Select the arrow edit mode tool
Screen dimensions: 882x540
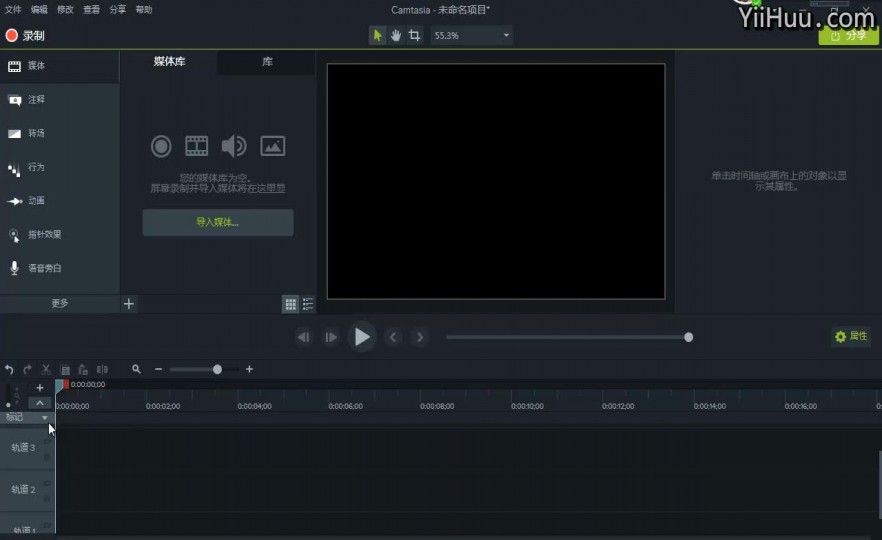(377, 35)
